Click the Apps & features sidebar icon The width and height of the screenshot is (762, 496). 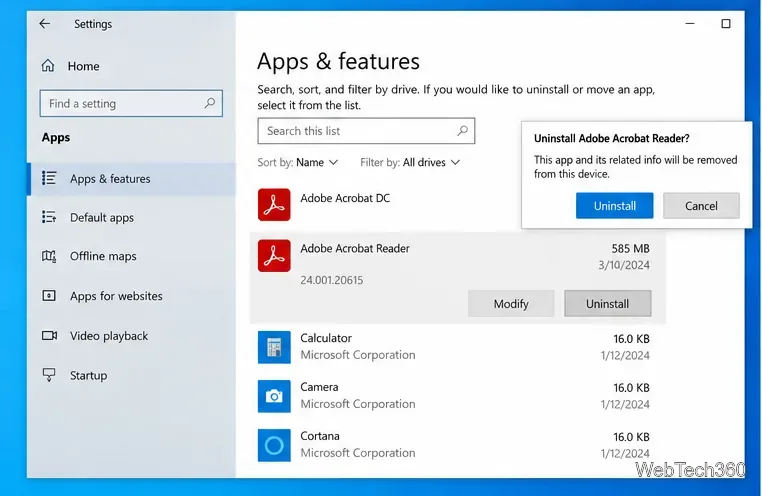(x=49, y=178)
